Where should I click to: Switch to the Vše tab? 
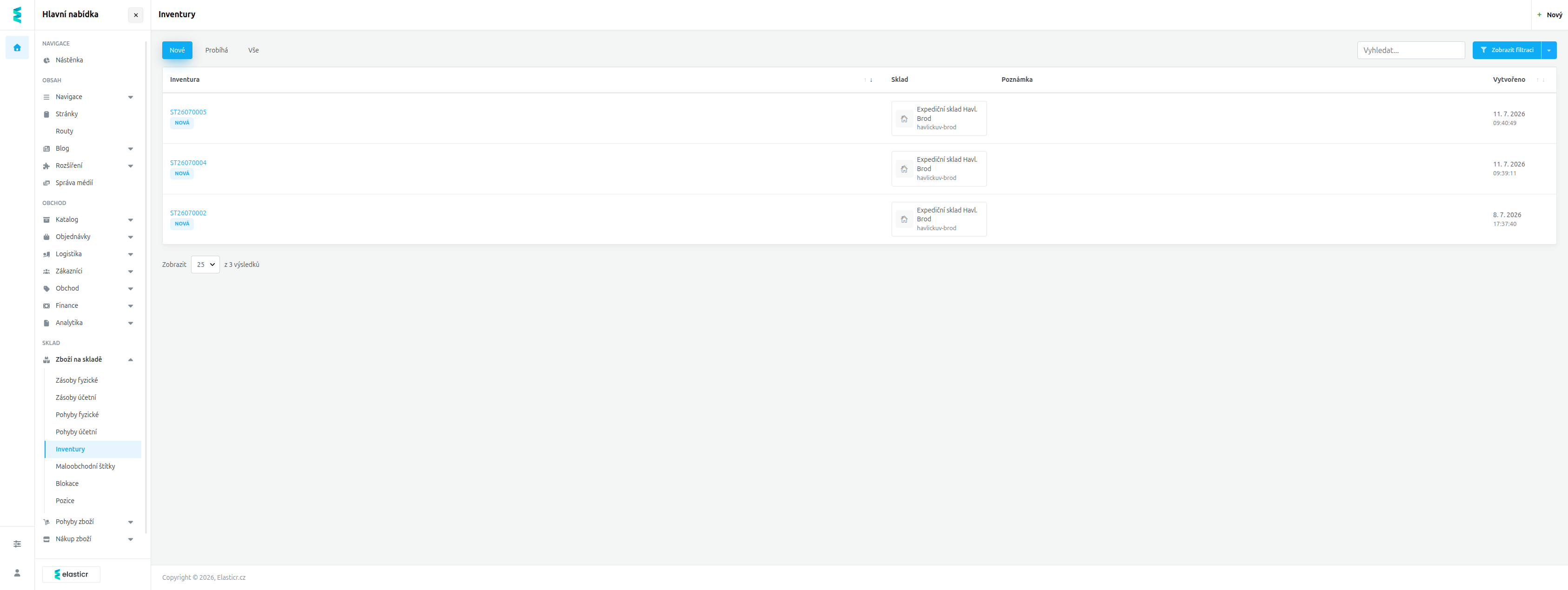[253, 51]
